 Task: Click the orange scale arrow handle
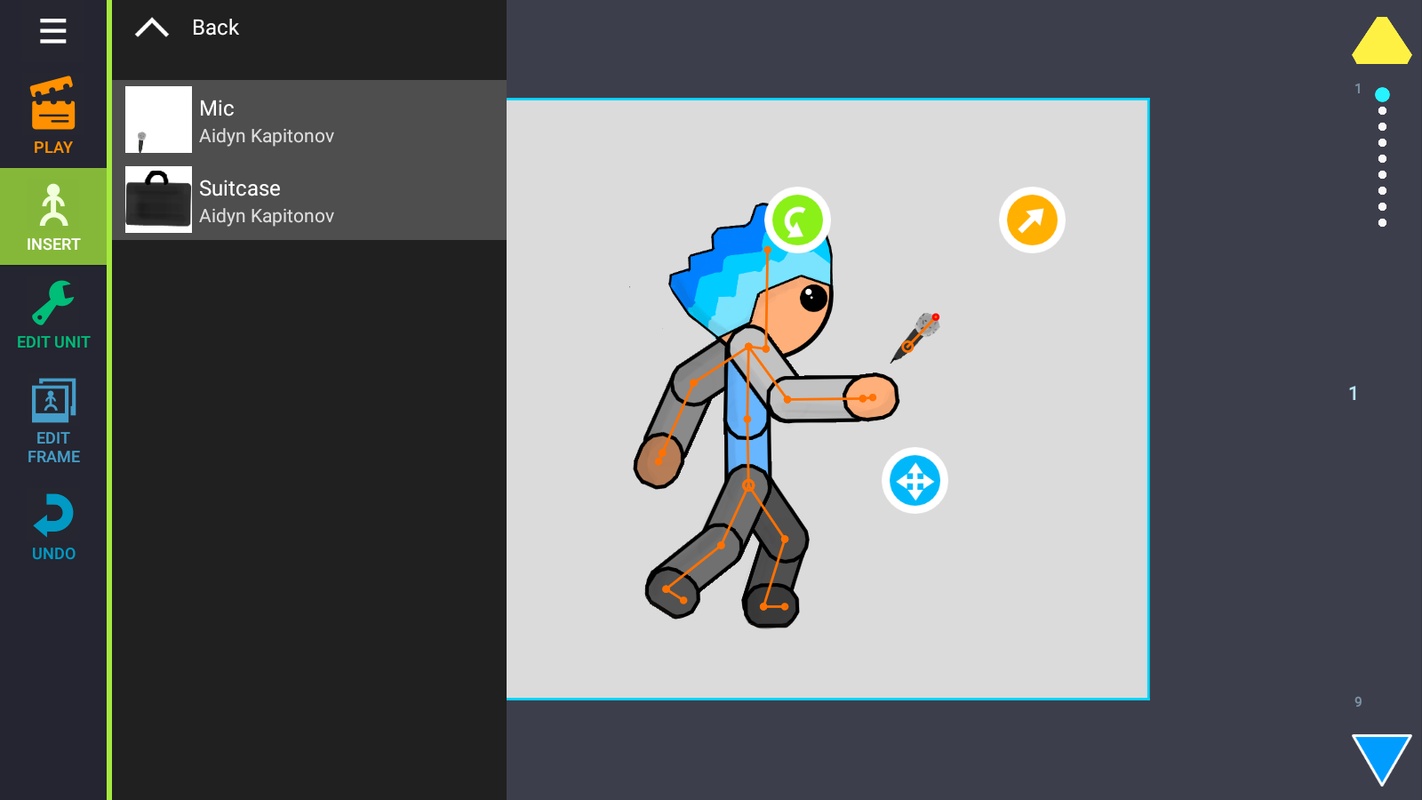click(x=1031, y=220)
